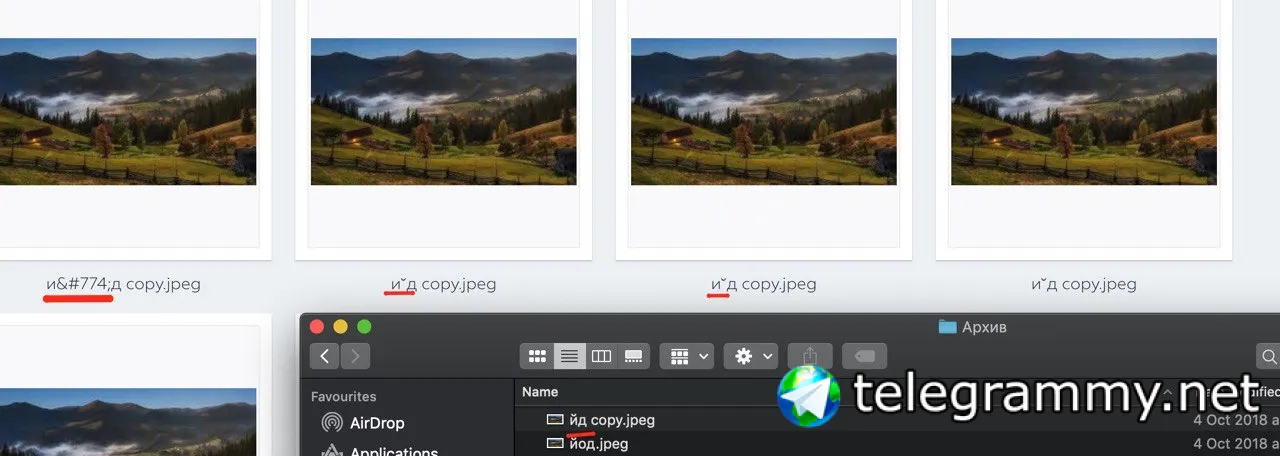The image size is (1280, 456).
Task: Switch Finder to gallery view
Action: [633, 356]
